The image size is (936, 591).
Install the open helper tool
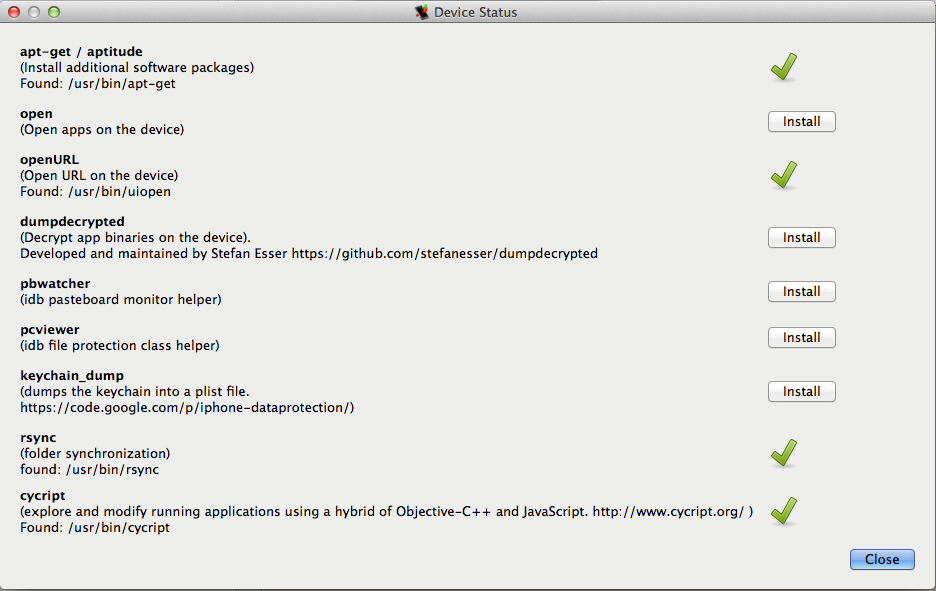click(801, 122)
